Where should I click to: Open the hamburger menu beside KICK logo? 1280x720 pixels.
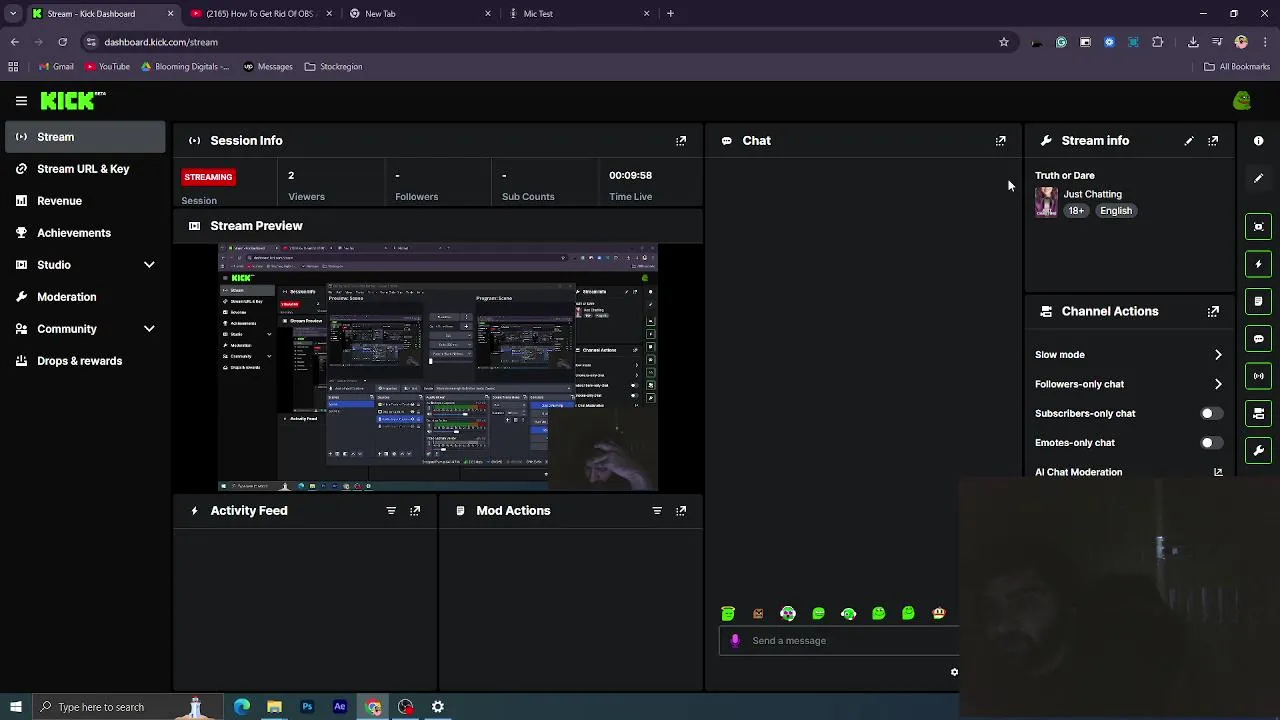(x=21, y=101)
